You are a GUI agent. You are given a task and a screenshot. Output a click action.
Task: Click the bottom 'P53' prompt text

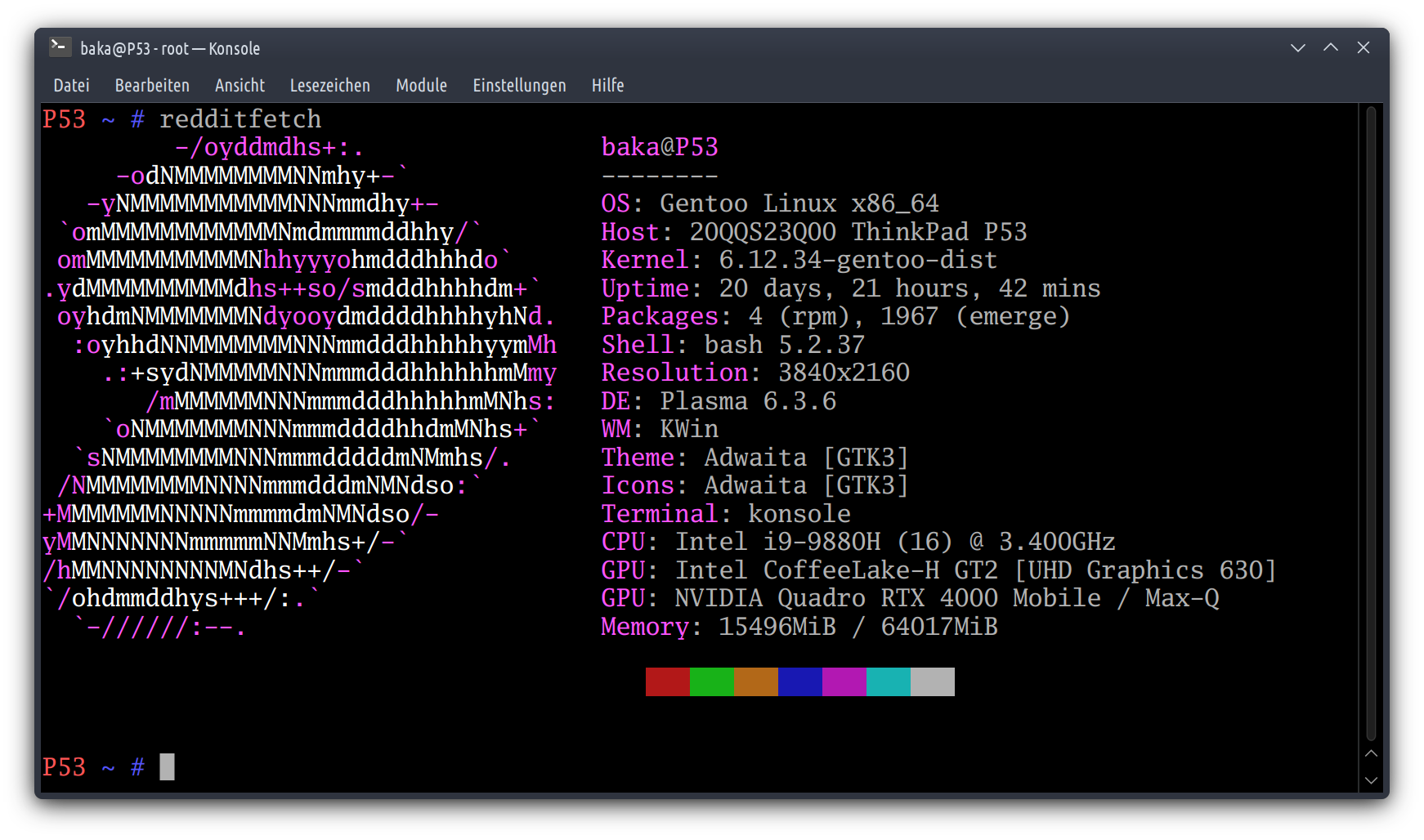(64, 767)
